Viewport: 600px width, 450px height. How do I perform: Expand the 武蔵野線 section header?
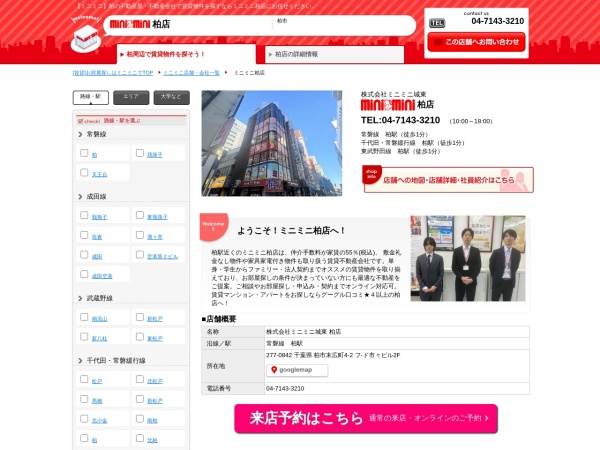click(131, 298)
